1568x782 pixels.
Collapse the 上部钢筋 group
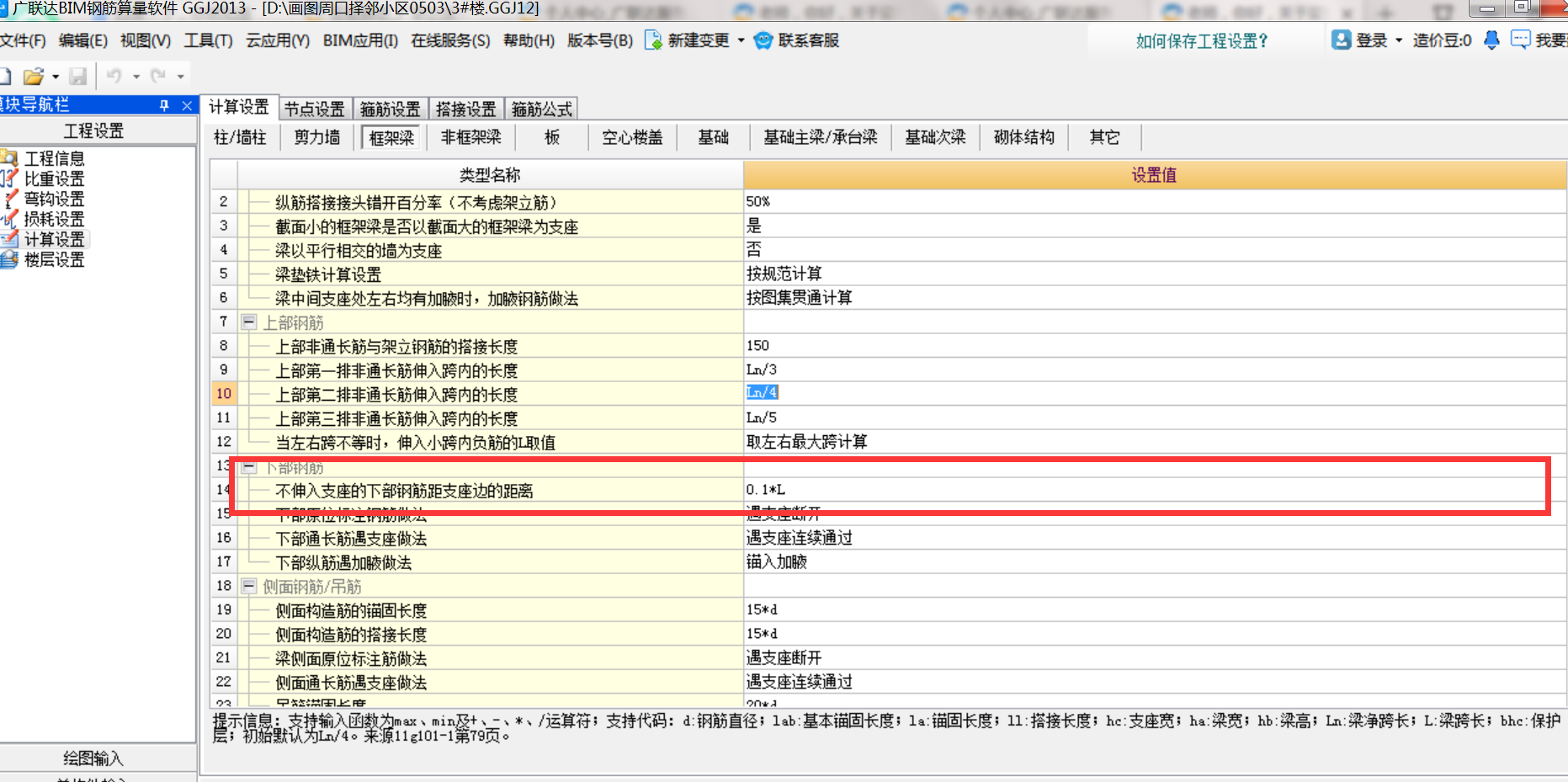click(x=249, y=322)
